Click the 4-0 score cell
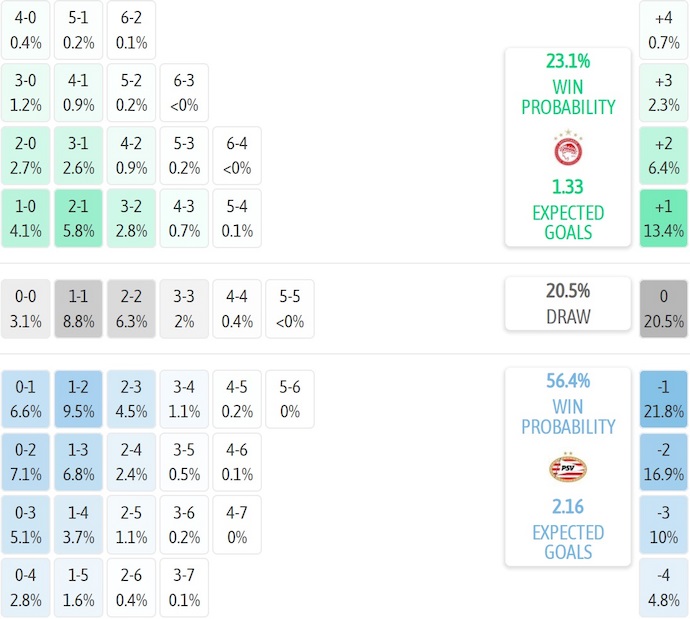 (x=25, y=30)
